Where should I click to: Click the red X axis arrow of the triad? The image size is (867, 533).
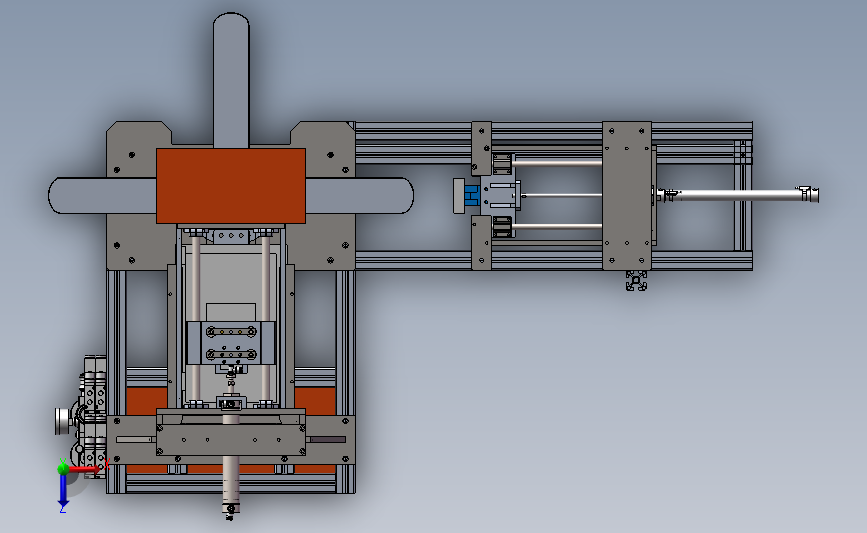[84, 469]
